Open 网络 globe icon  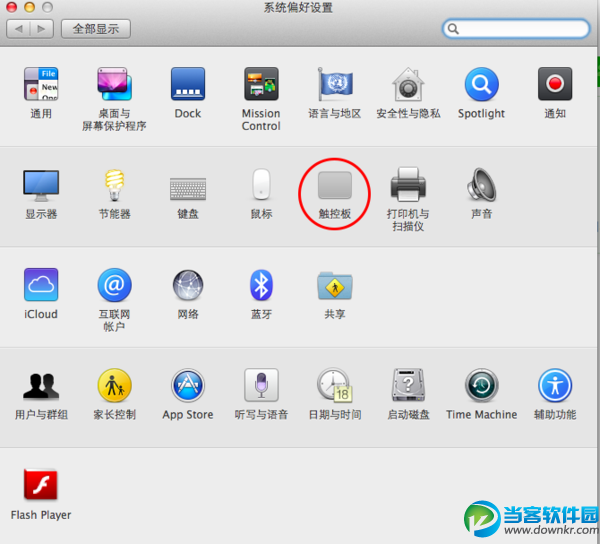[188, 285]
